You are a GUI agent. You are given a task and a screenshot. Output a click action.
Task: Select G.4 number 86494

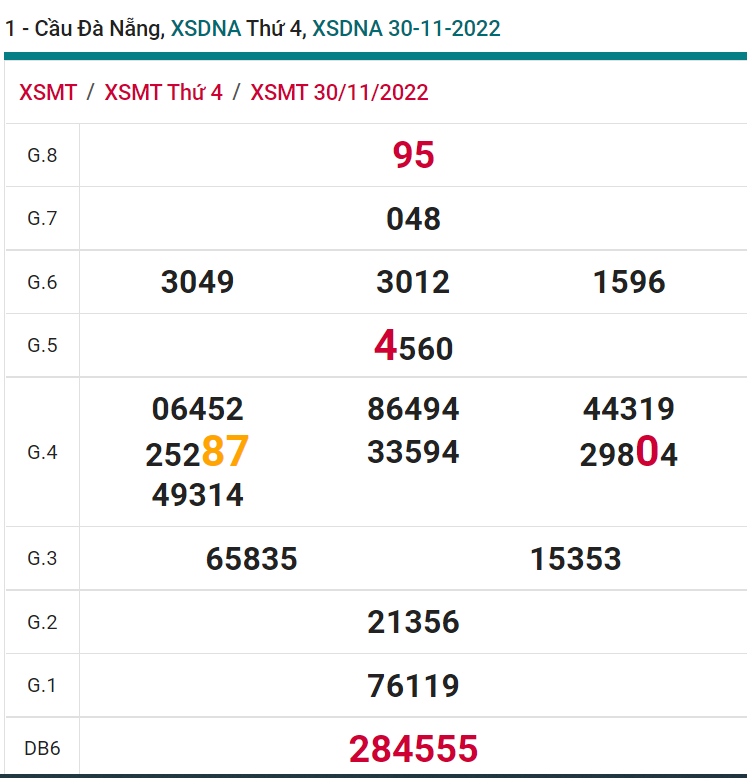point(413,409)
